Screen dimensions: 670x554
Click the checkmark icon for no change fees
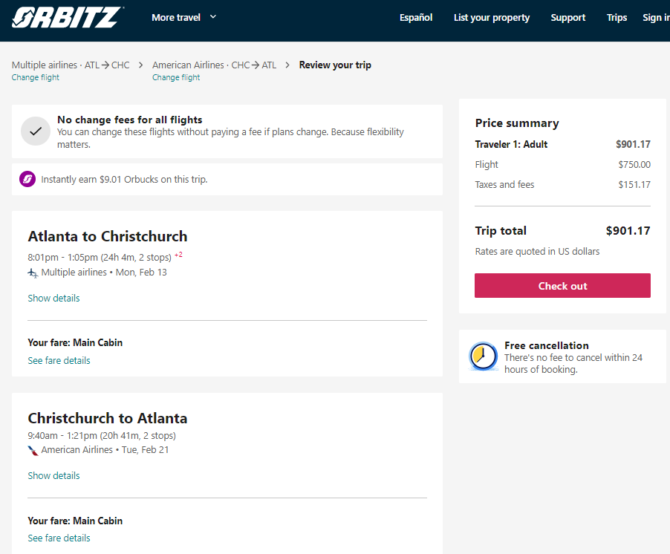pyautogui.click(x=35, y=132)
